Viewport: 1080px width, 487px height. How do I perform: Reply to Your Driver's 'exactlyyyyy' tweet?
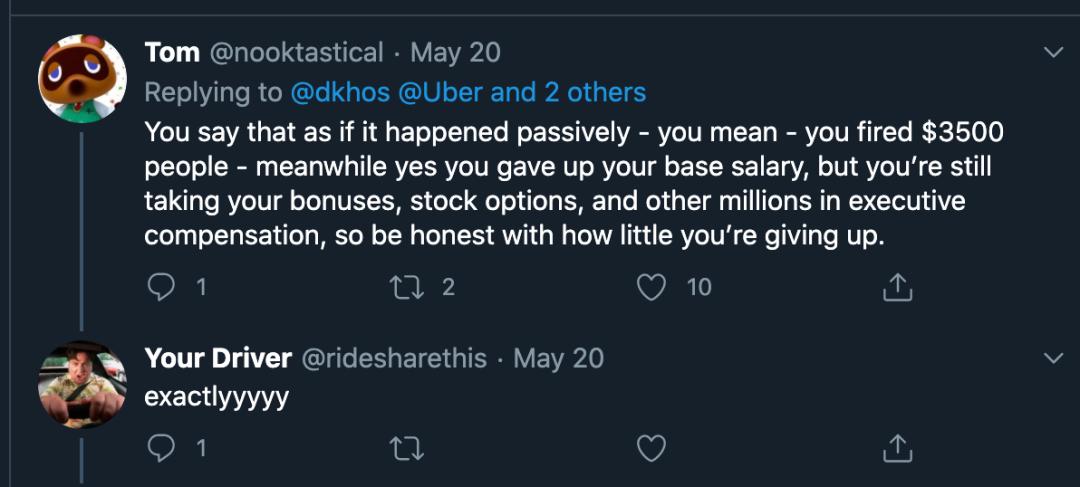(x=161, y=449)
